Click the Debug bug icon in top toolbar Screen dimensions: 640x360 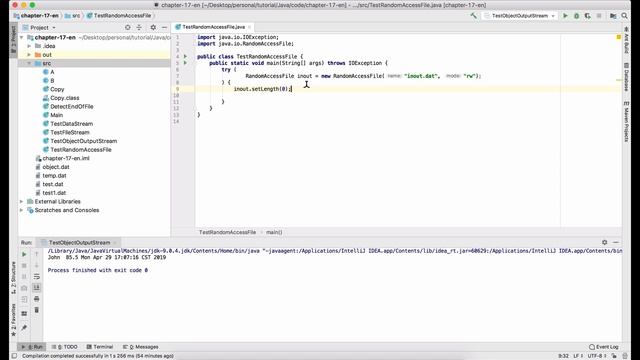point(576,16)
